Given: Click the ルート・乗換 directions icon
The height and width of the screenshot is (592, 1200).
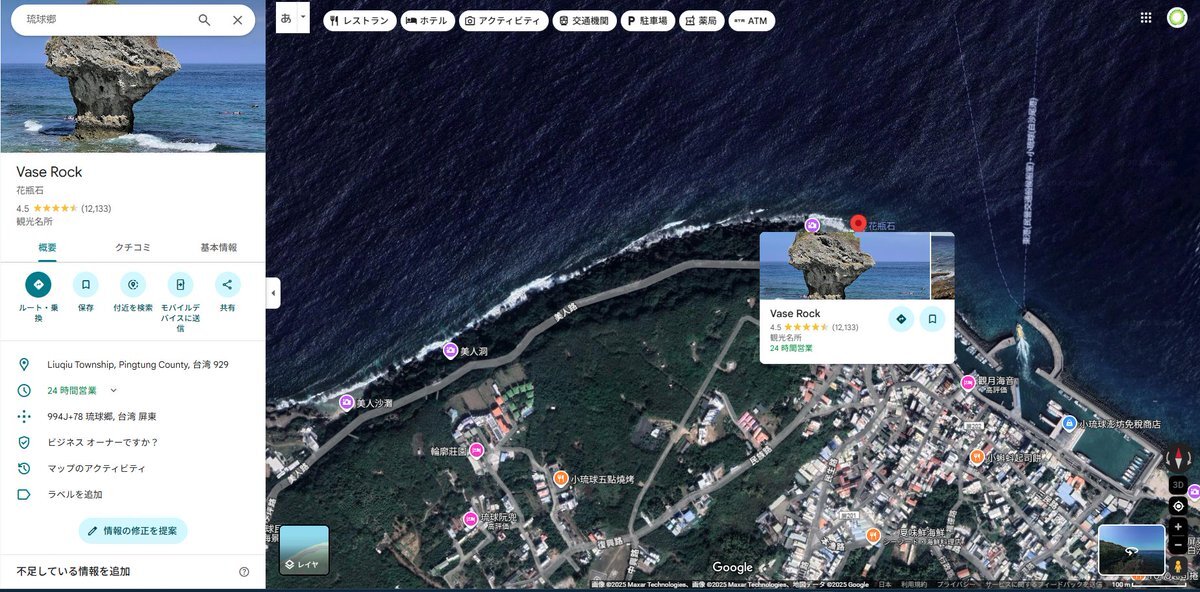Looking at the screenshot, I should (x=38, y=285).
